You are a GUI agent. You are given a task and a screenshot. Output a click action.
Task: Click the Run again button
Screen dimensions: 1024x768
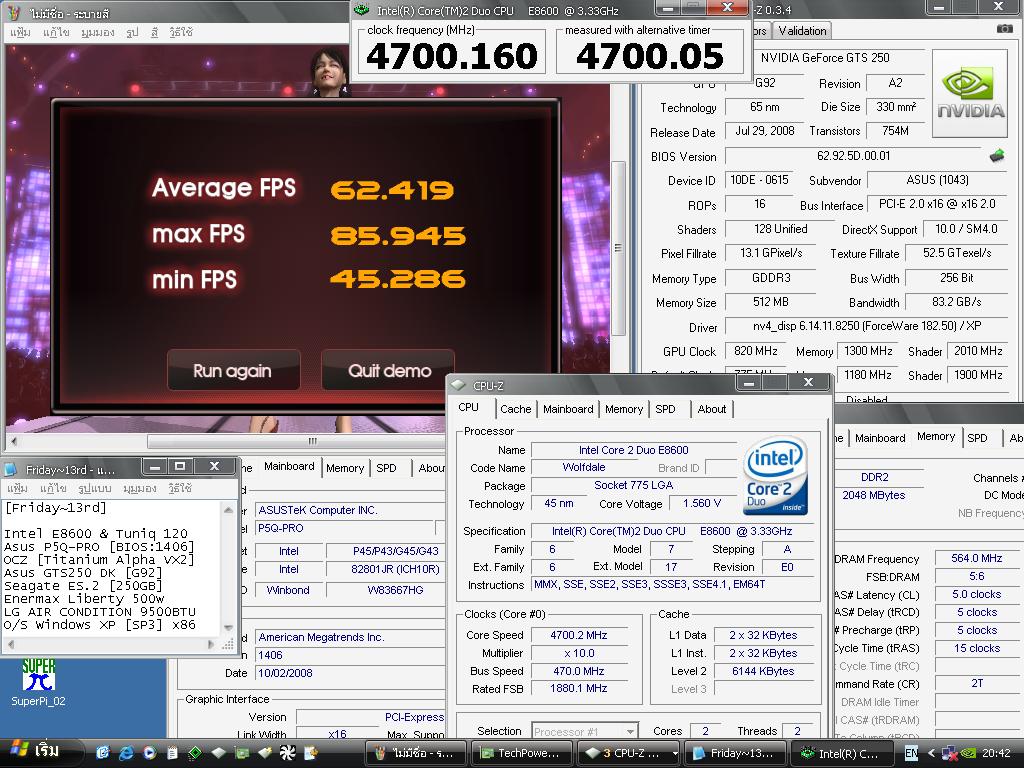click(x=232, y=370)
